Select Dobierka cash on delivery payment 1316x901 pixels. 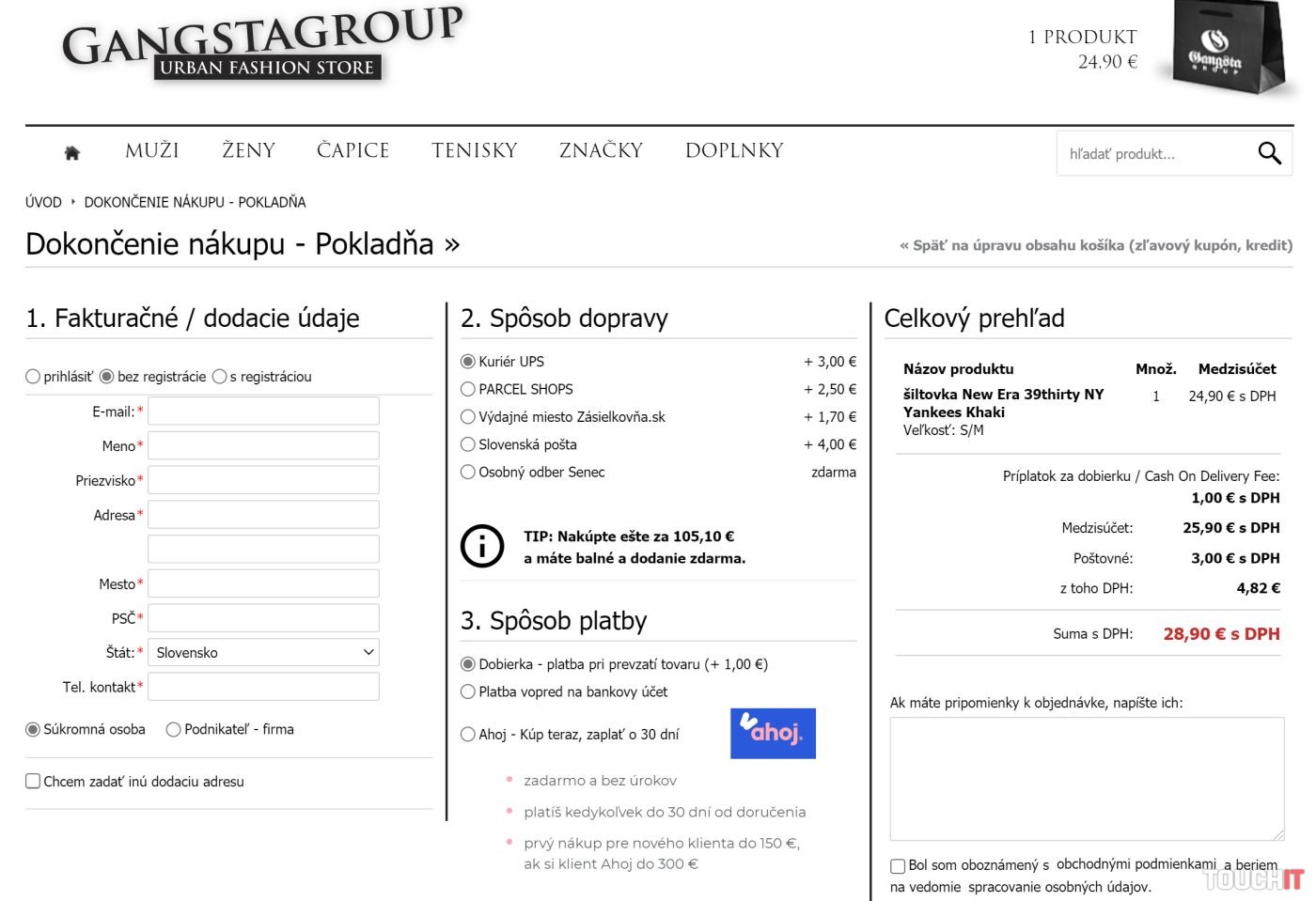[x=468, y=664]
